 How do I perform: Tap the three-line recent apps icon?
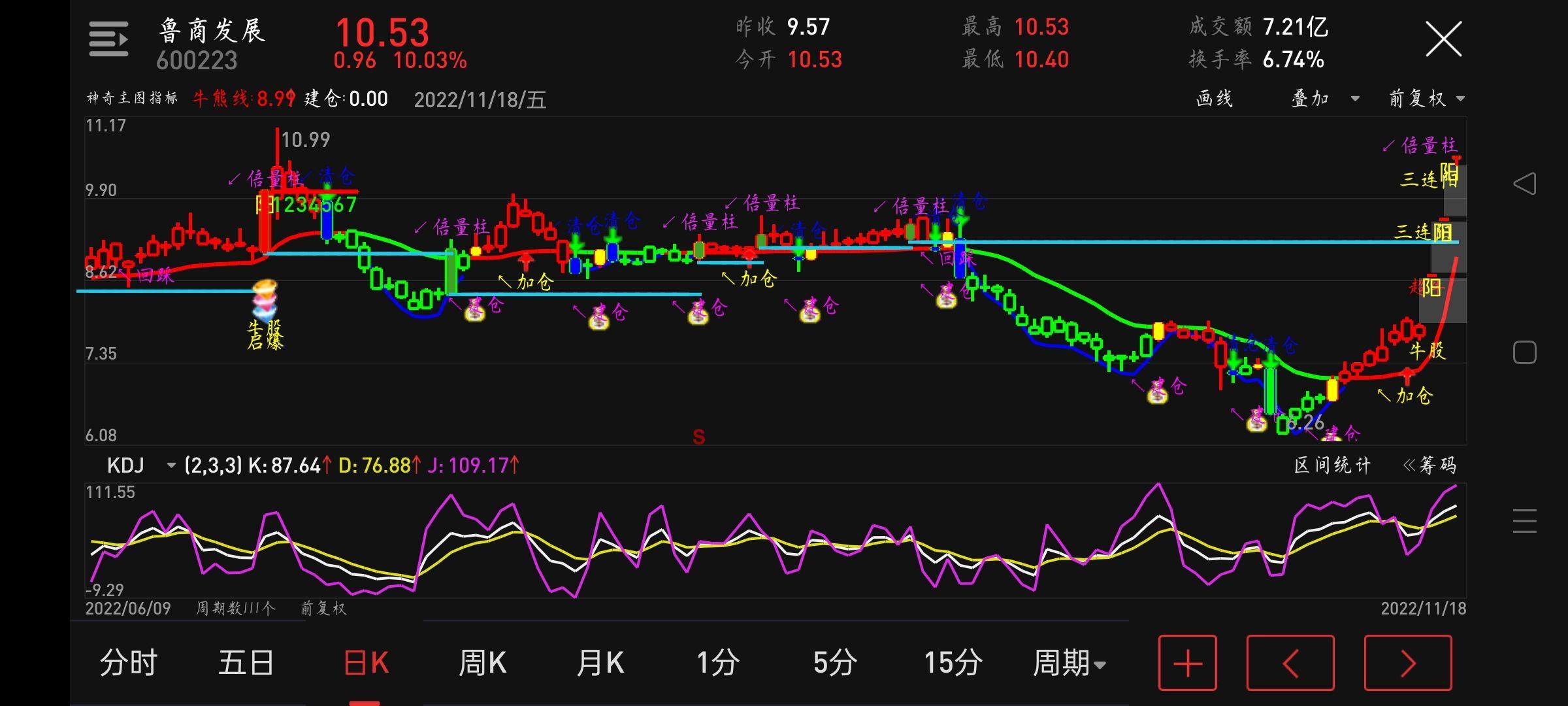point(1524,521)
